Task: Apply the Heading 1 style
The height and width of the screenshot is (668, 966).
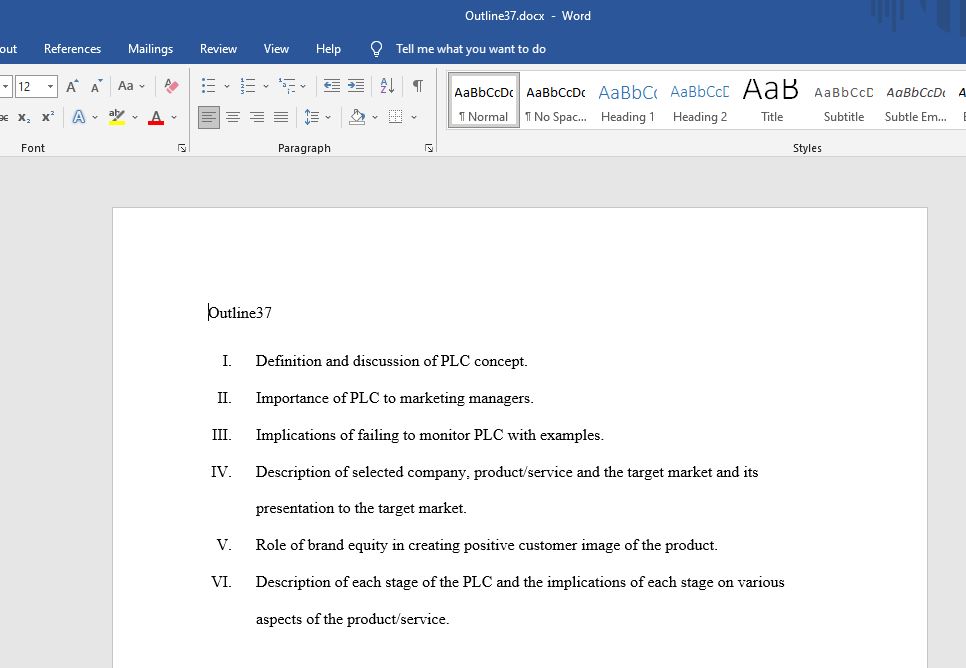Action: click(x=628, y=100)
